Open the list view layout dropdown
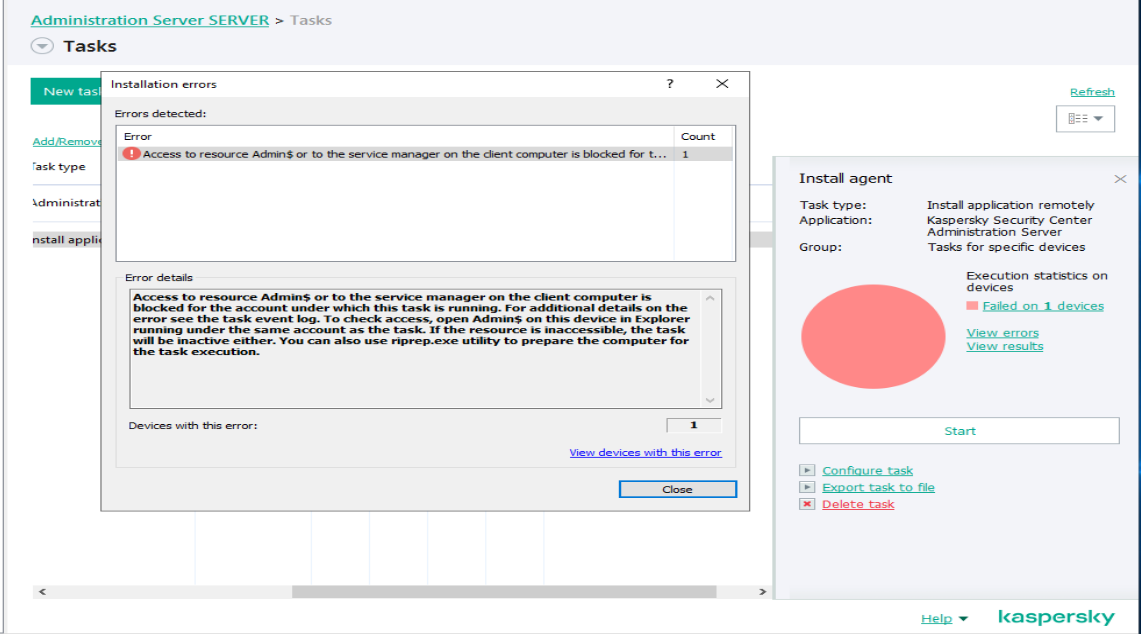Viewport: 1141px width, 634px height. tap(1085, 119)
